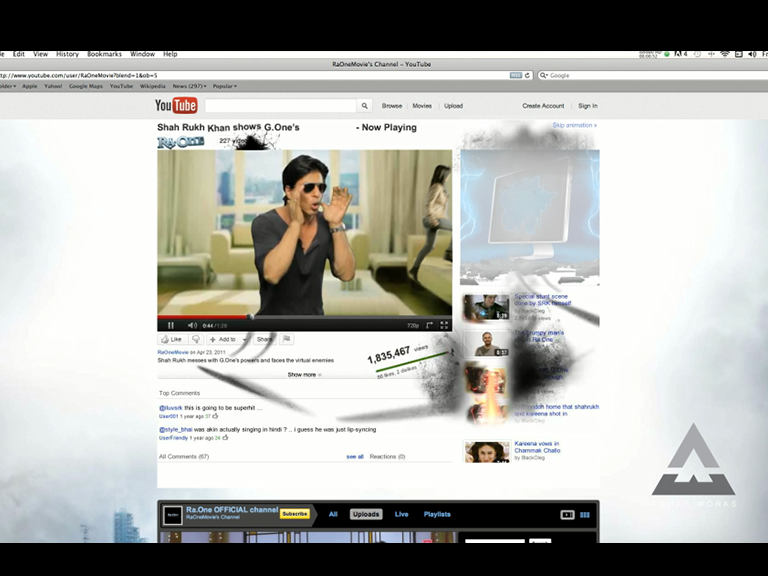Click the Add to button
This screenshot has height=576, width=768.
coord(223,339)
